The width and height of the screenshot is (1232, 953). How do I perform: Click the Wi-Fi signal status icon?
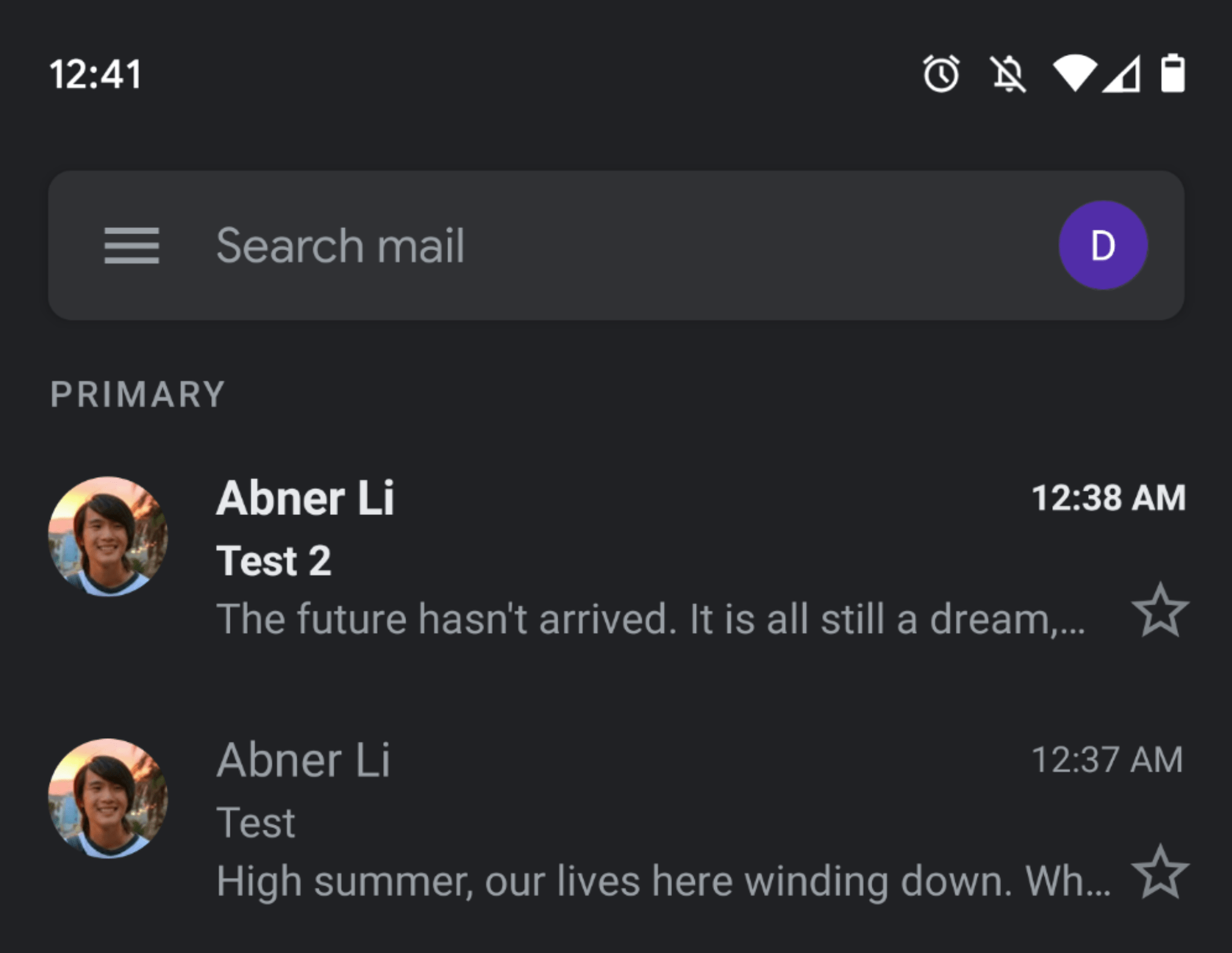pyautogui.click(x=1074, y=73)
